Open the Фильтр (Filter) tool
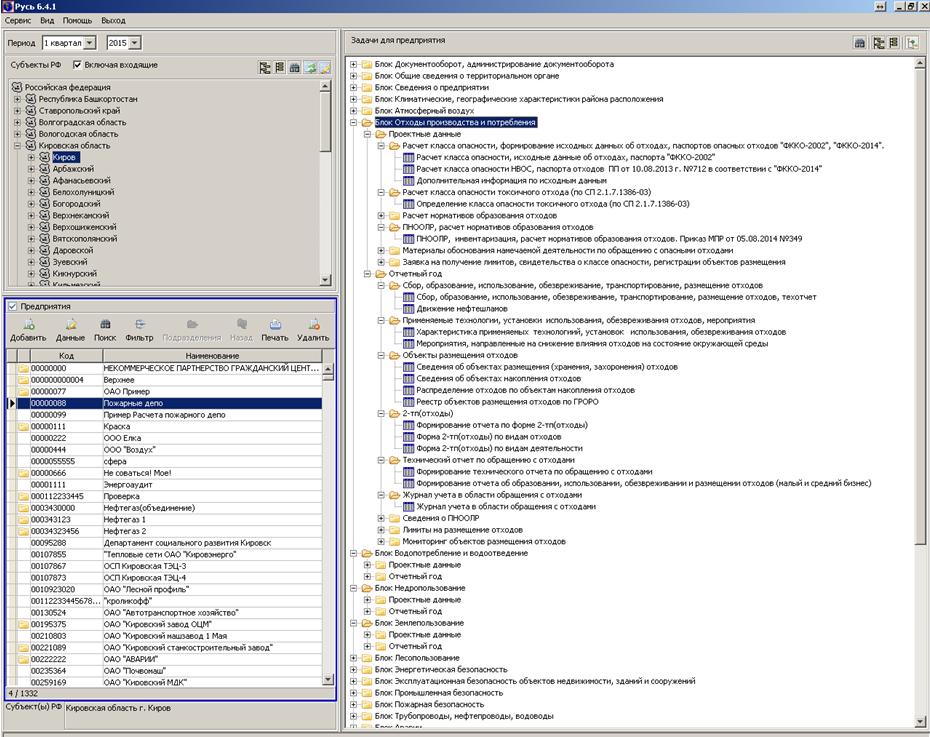The width and height of the screenshot is (930, 737). [139, 325]
